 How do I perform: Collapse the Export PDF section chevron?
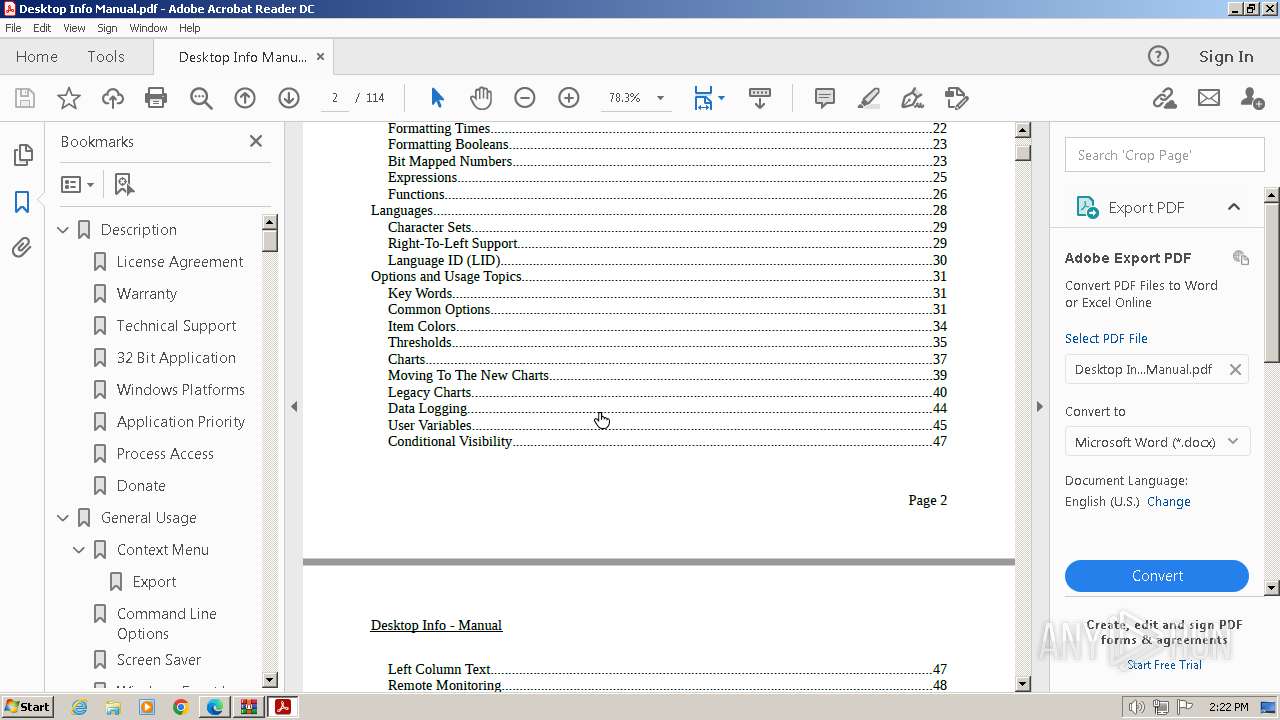1234,207
